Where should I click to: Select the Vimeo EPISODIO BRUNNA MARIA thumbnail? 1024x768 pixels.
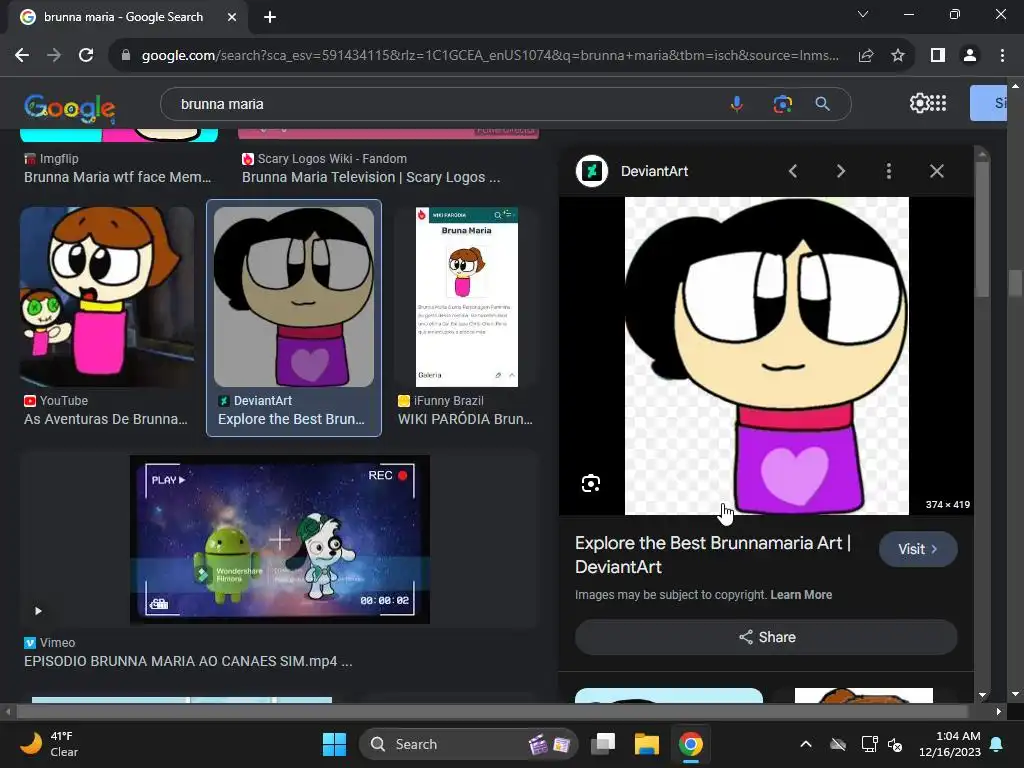[x=280, y=539]
